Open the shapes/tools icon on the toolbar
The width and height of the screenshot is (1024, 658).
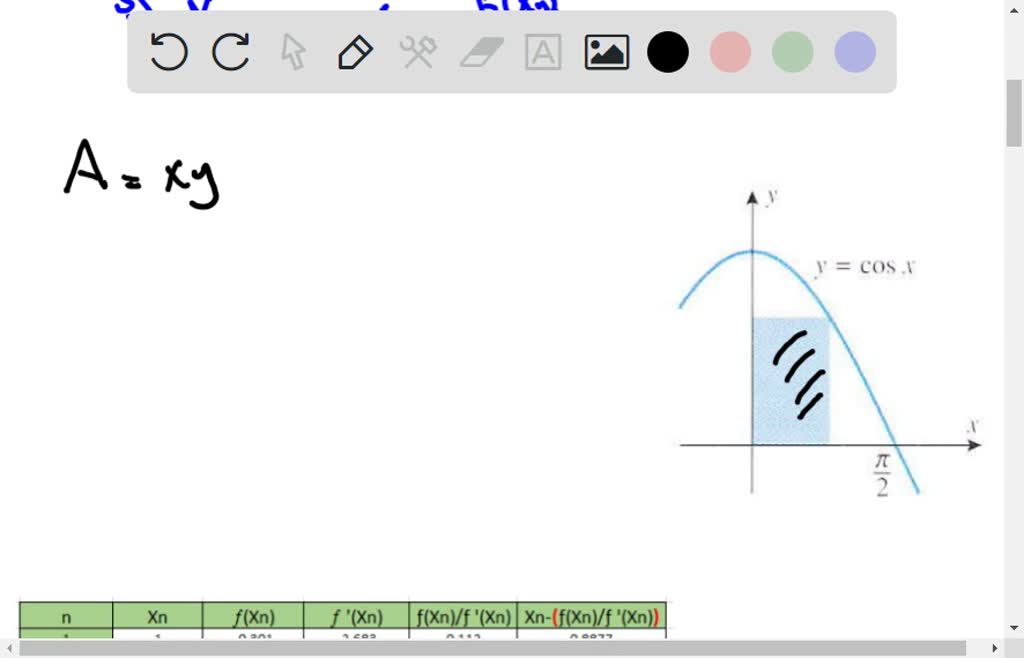click(x=418, y=52)
